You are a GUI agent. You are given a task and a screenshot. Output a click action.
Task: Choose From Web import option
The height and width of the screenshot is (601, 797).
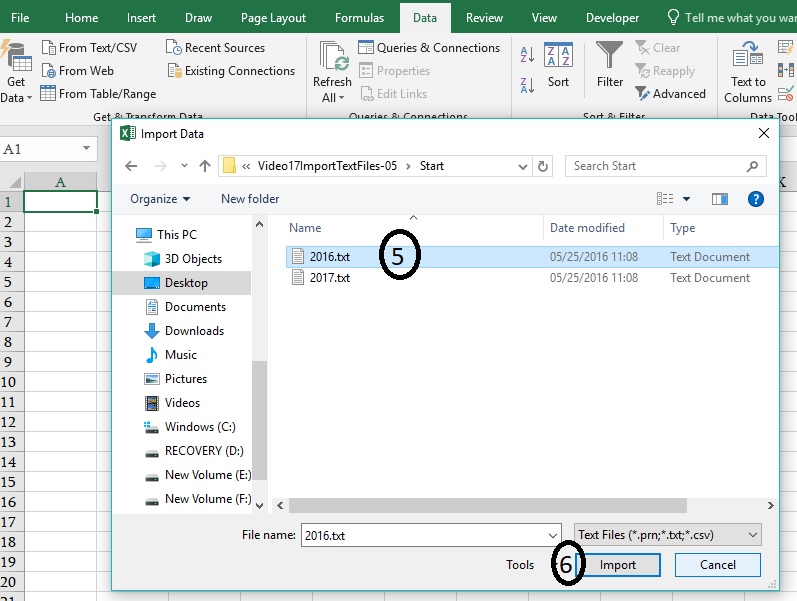click(x=78, y=71)
